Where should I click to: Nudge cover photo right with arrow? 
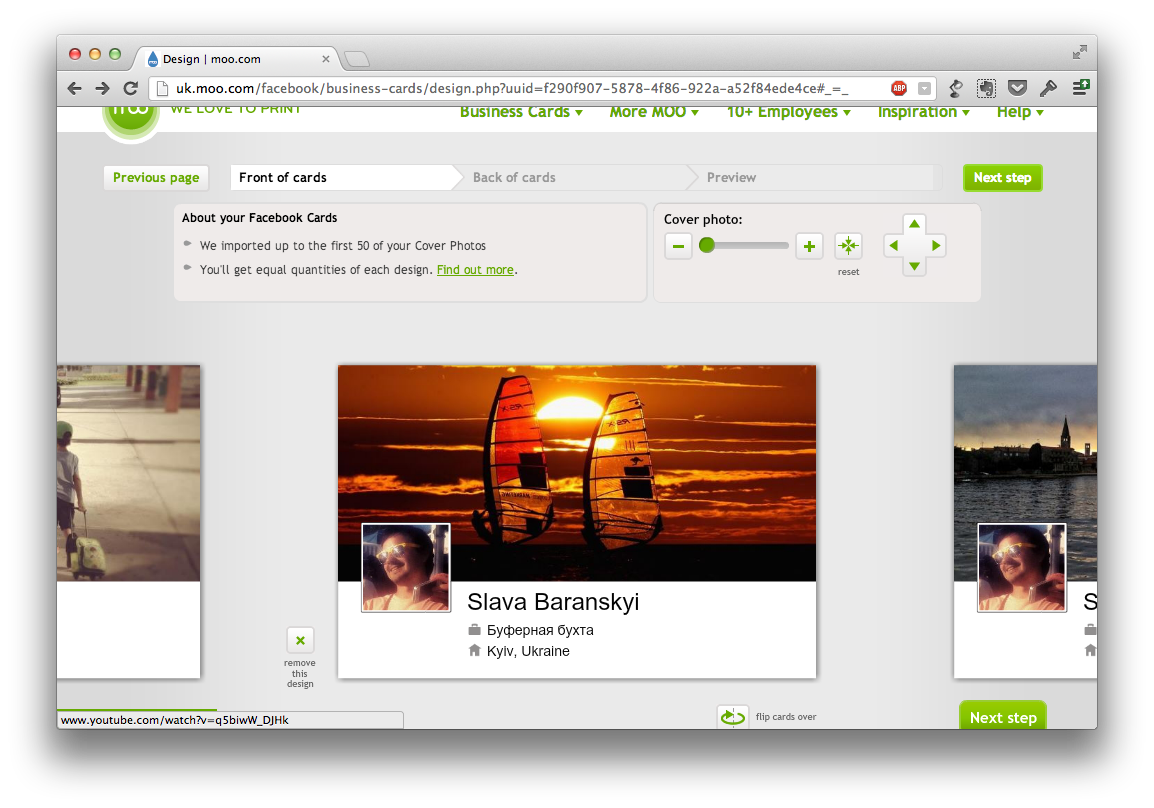tap(936, 246)
